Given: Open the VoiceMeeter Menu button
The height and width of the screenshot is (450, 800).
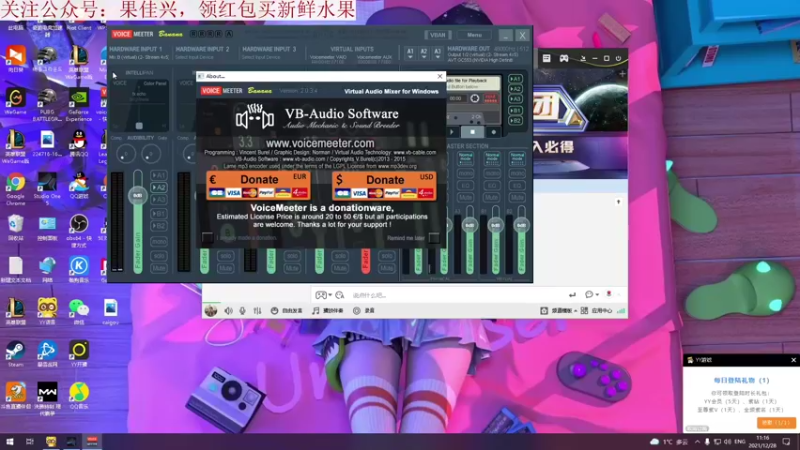Looking at the screenshot, I should coord(474,35).
